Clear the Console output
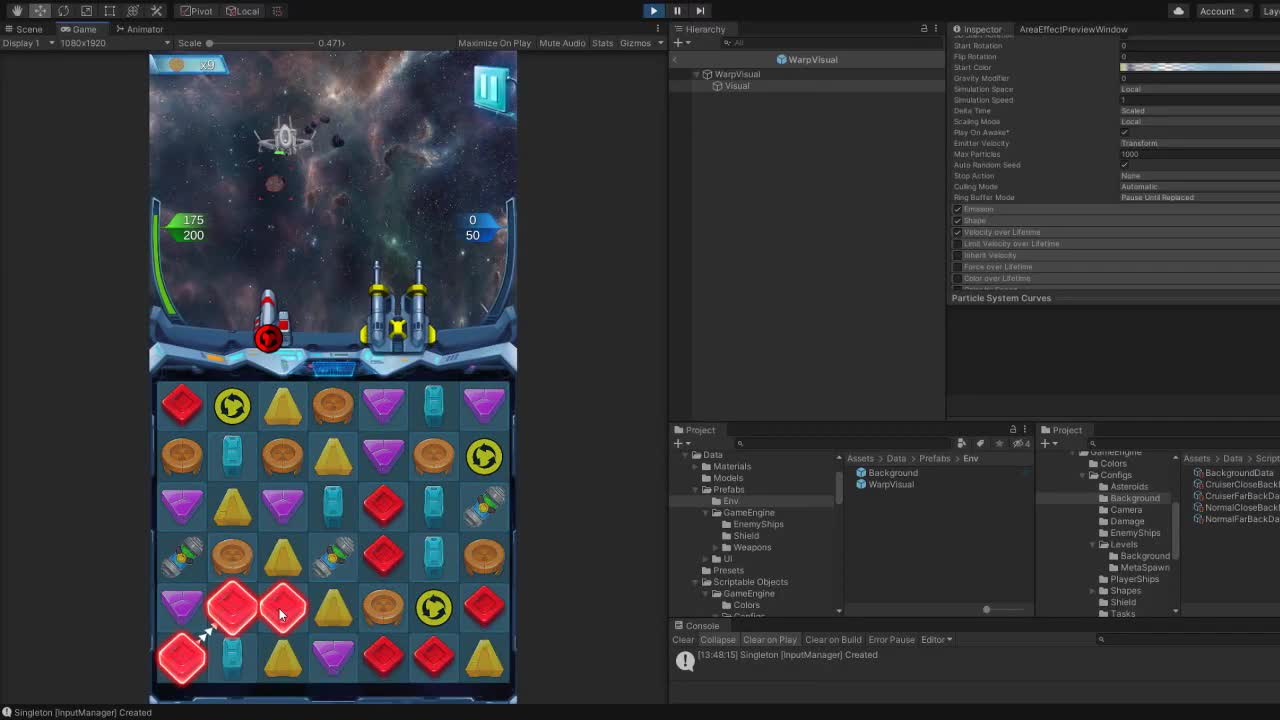Viewport: 1280px width, 720px height. [683, 639]
